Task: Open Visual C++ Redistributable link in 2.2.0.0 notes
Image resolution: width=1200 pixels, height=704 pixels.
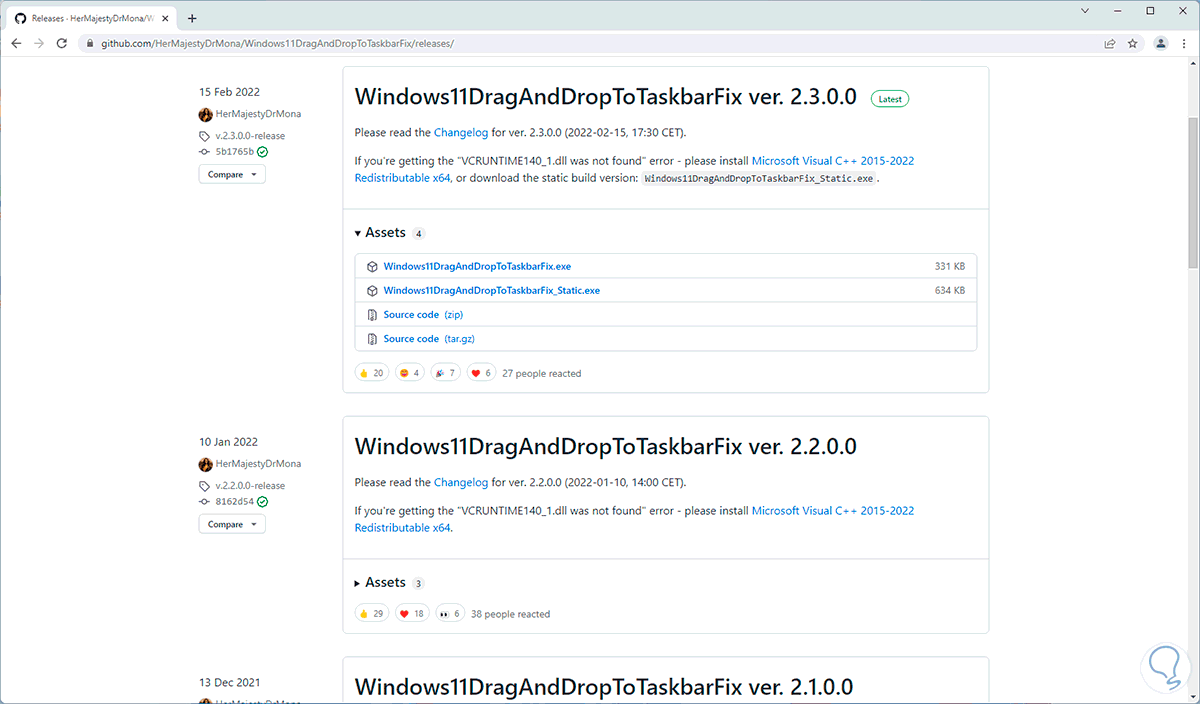Action: tap(634, 519)
